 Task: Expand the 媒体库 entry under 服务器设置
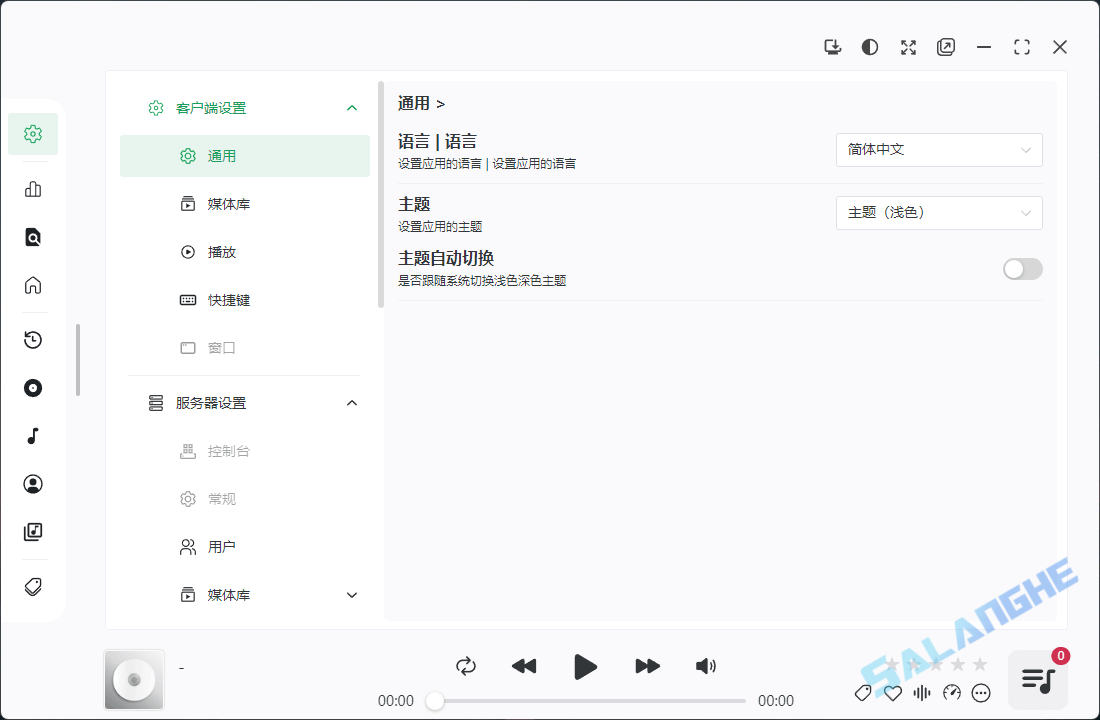pyautogui.click(x=351, y=594)
